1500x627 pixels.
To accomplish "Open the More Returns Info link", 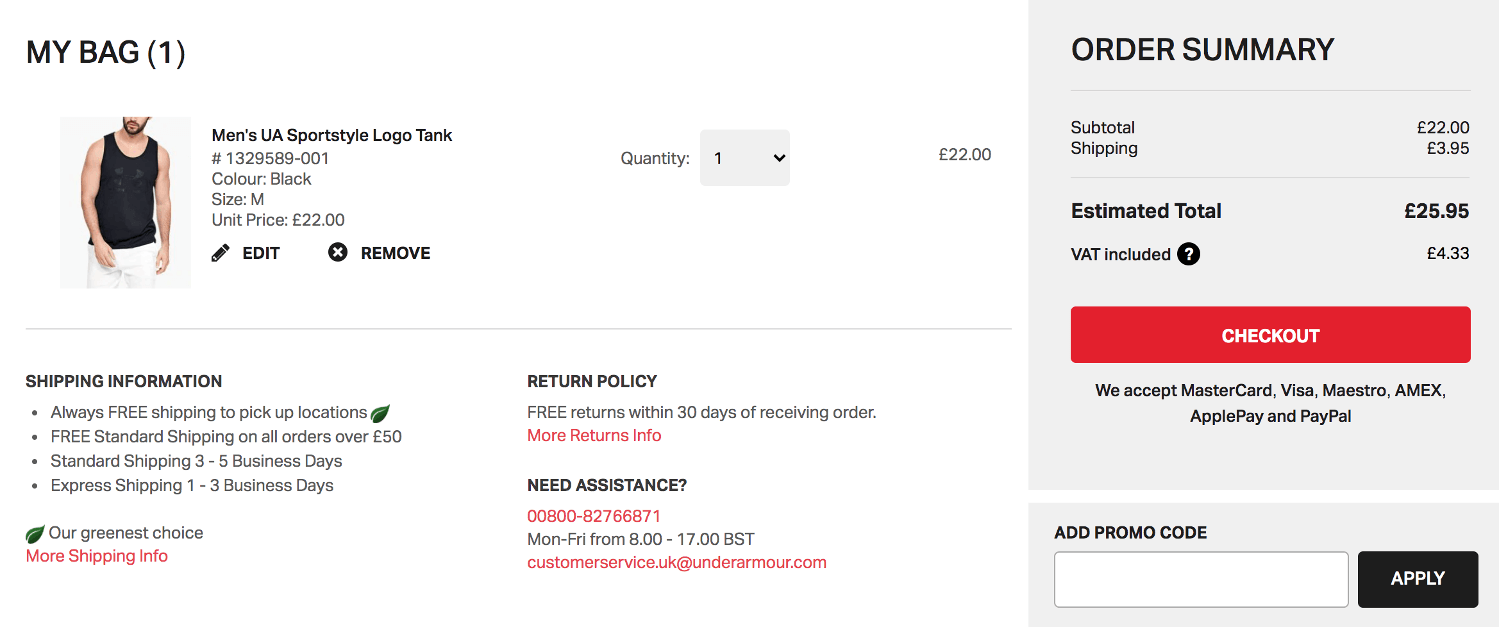I will coord(594,435).
